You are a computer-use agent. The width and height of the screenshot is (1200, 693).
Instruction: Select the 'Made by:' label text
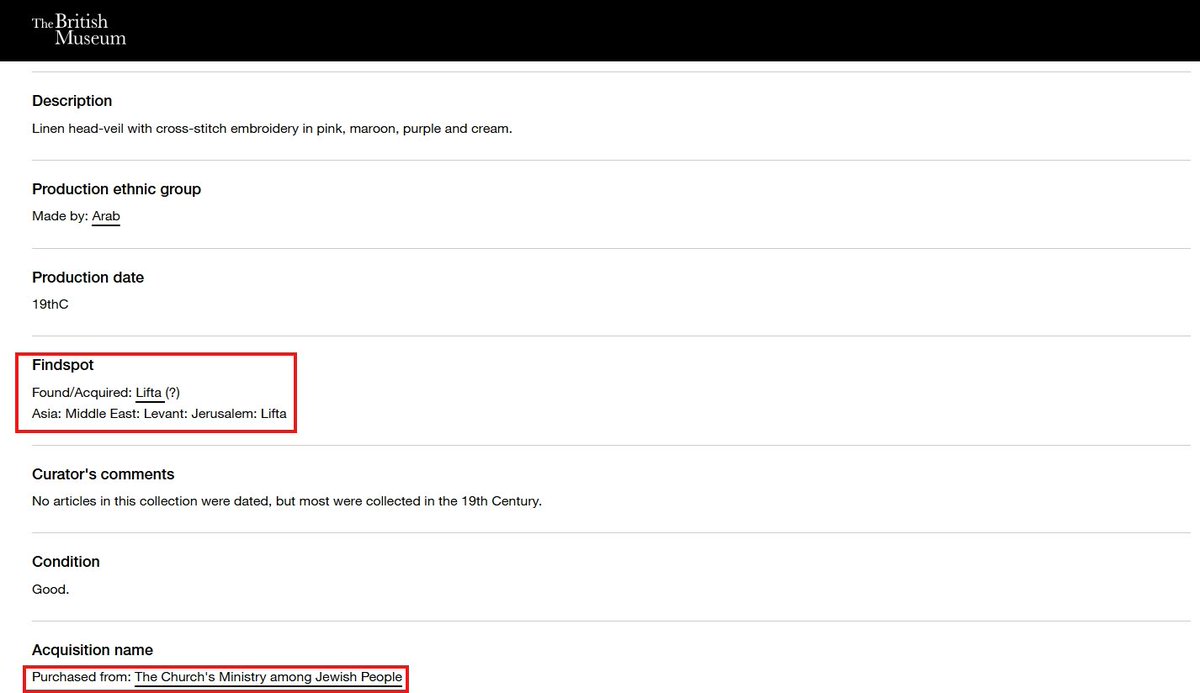[60, 216]
